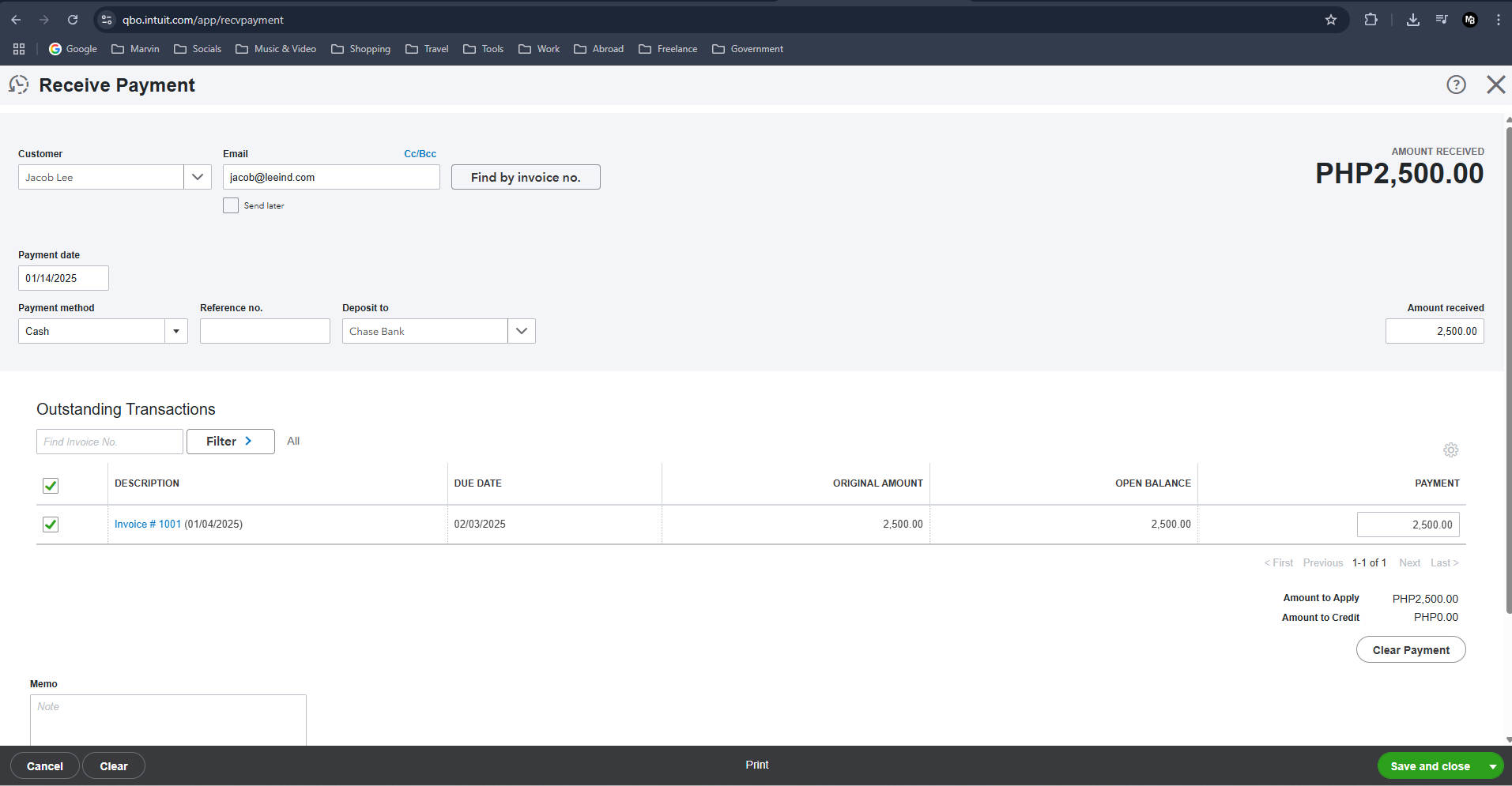Open the Freelance bookmarks folder

tap(668, 49)
